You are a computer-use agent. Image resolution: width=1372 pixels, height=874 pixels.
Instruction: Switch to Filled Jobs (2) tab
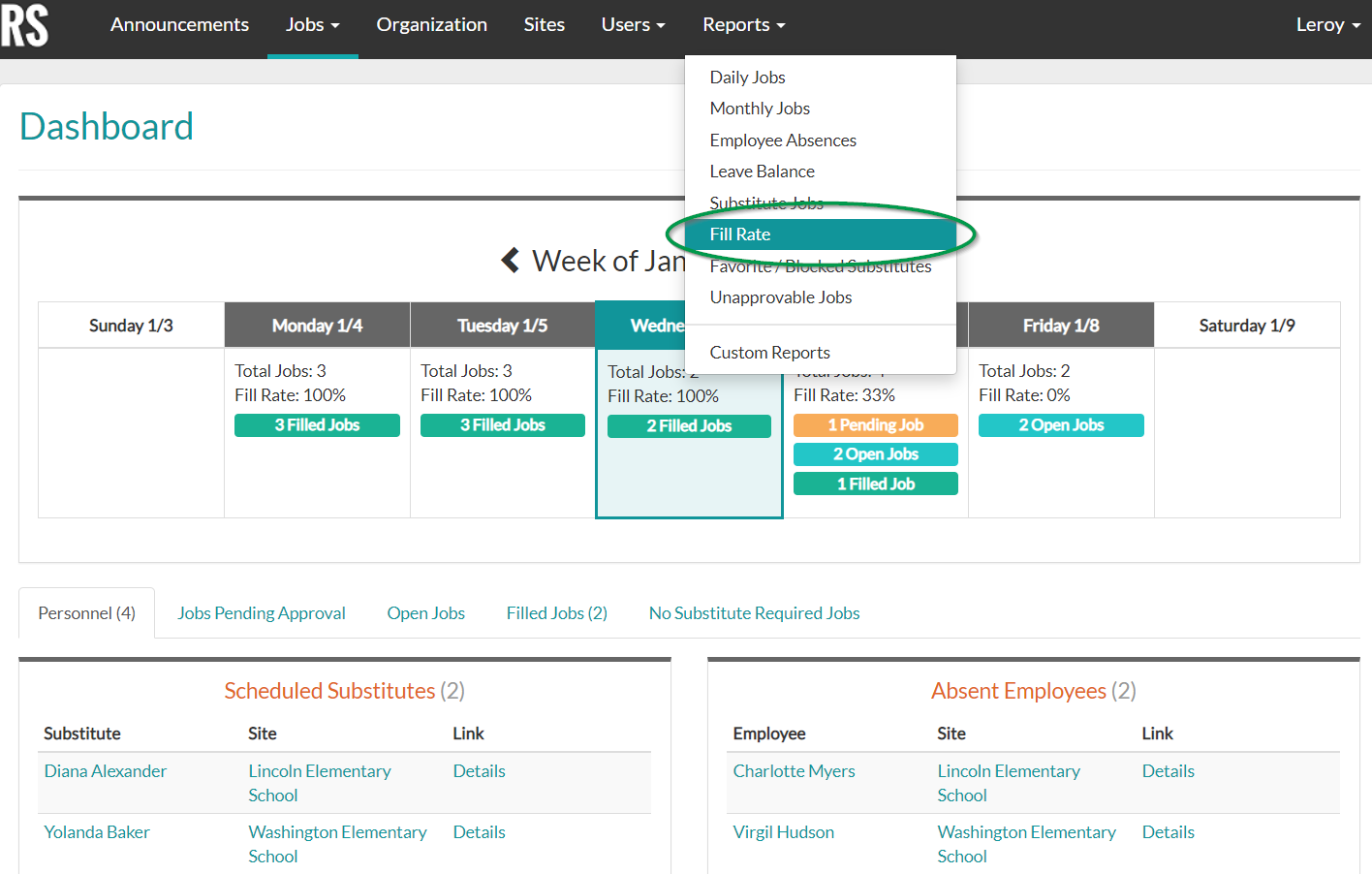557,613
